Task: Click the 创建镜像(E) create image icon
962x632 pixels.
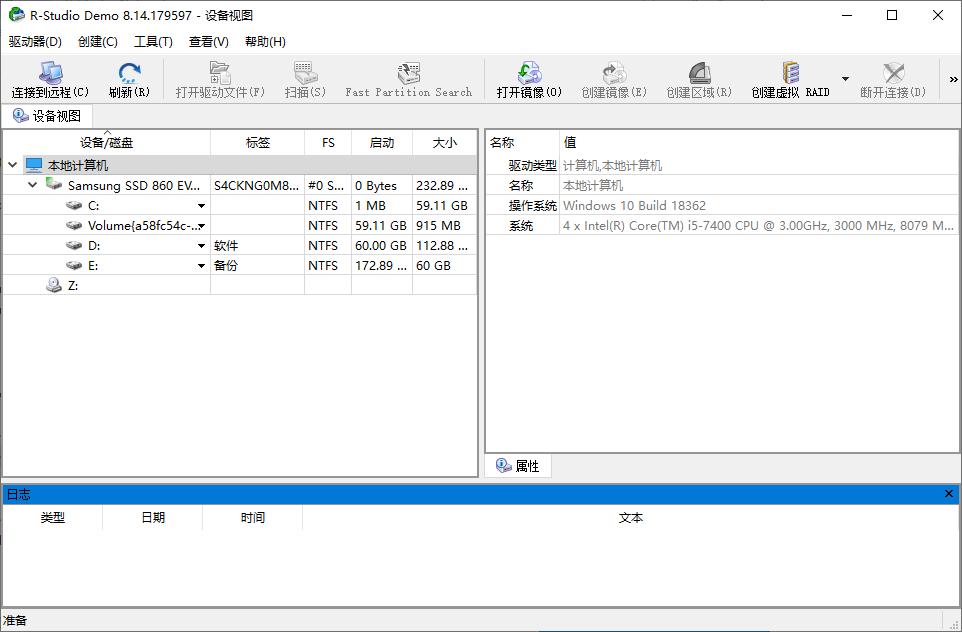Action: pos(614,72)
